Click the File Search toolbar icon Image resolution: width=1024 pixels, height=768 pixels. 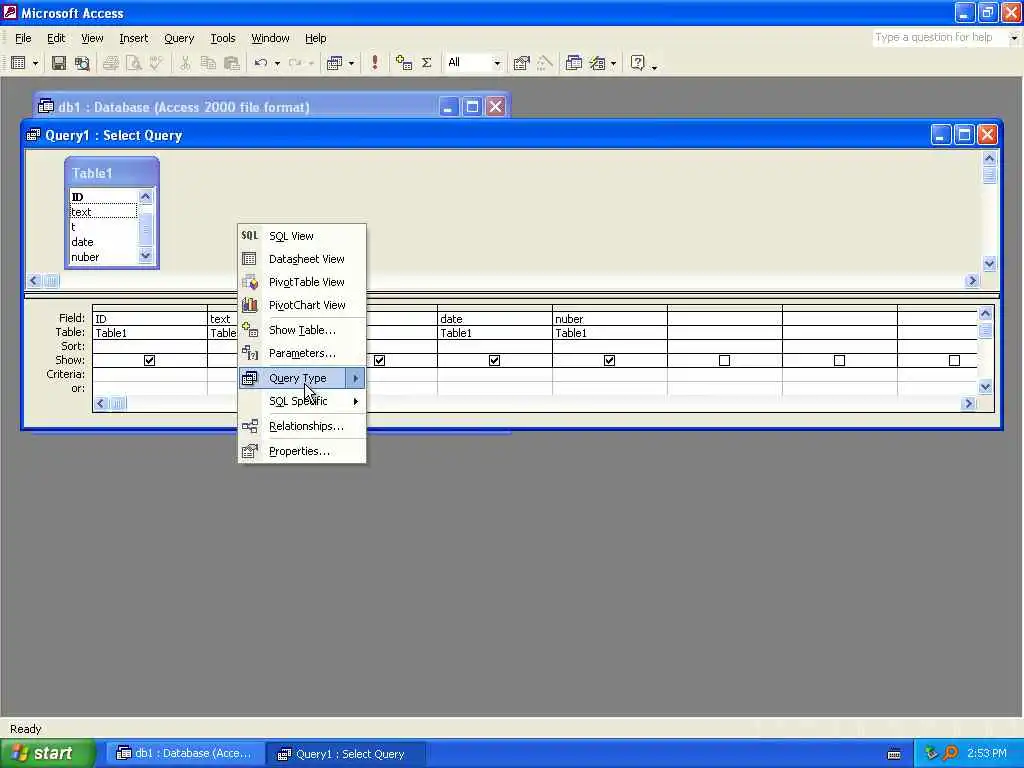82,63
